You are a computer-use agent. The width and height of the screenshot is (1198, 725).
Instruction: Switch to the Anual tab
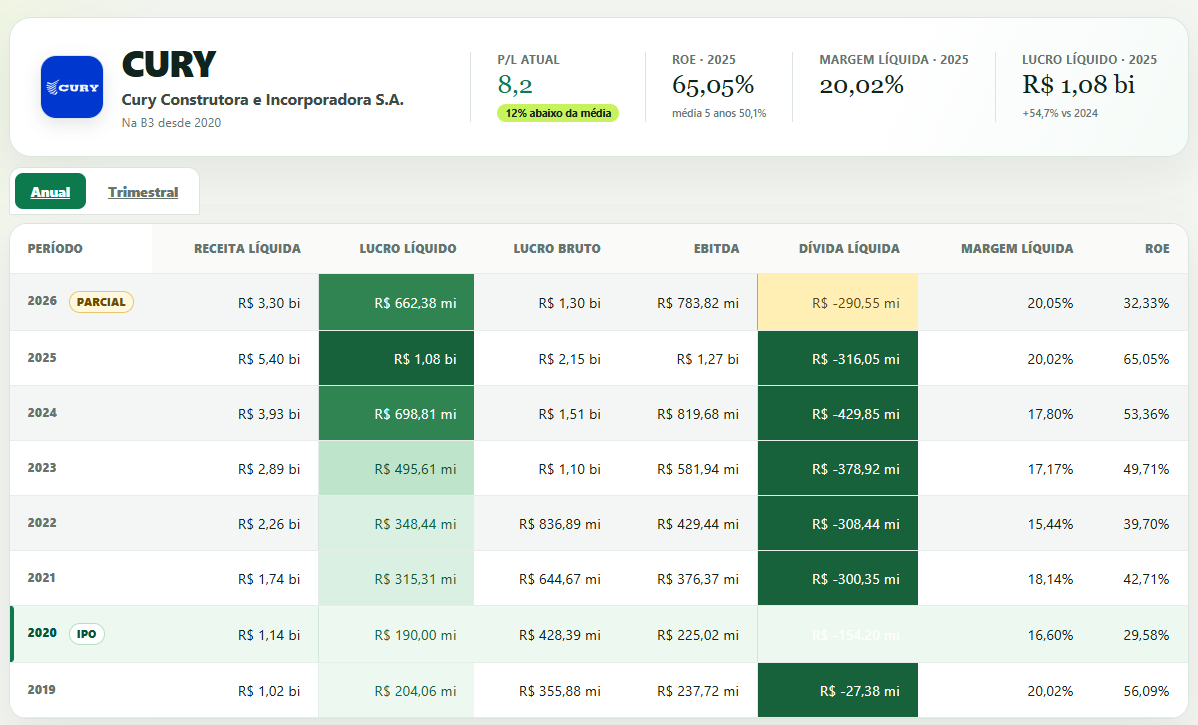pos(50,192)
